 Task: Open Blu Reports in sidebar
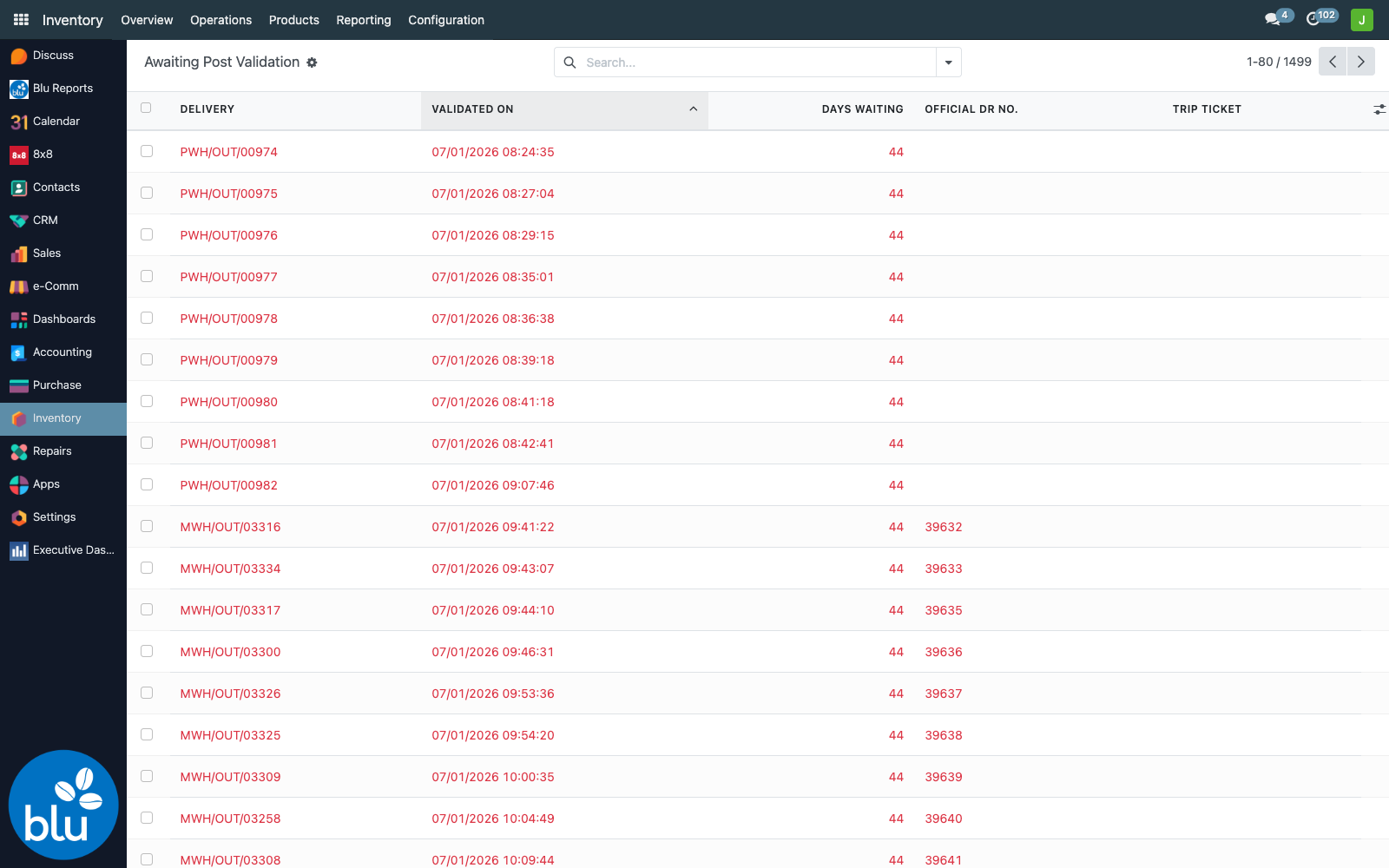[63, 89]
